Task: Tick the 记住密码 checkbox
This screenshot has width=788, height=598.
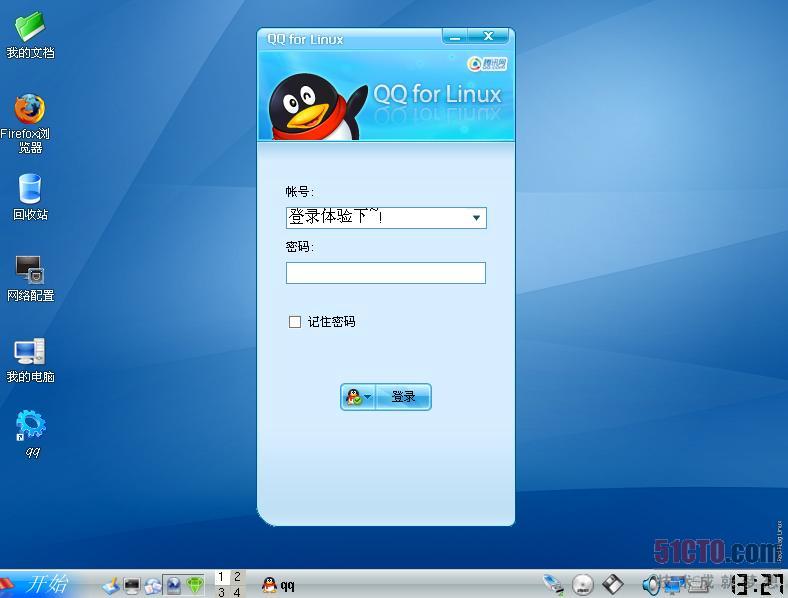Action: 295,322
